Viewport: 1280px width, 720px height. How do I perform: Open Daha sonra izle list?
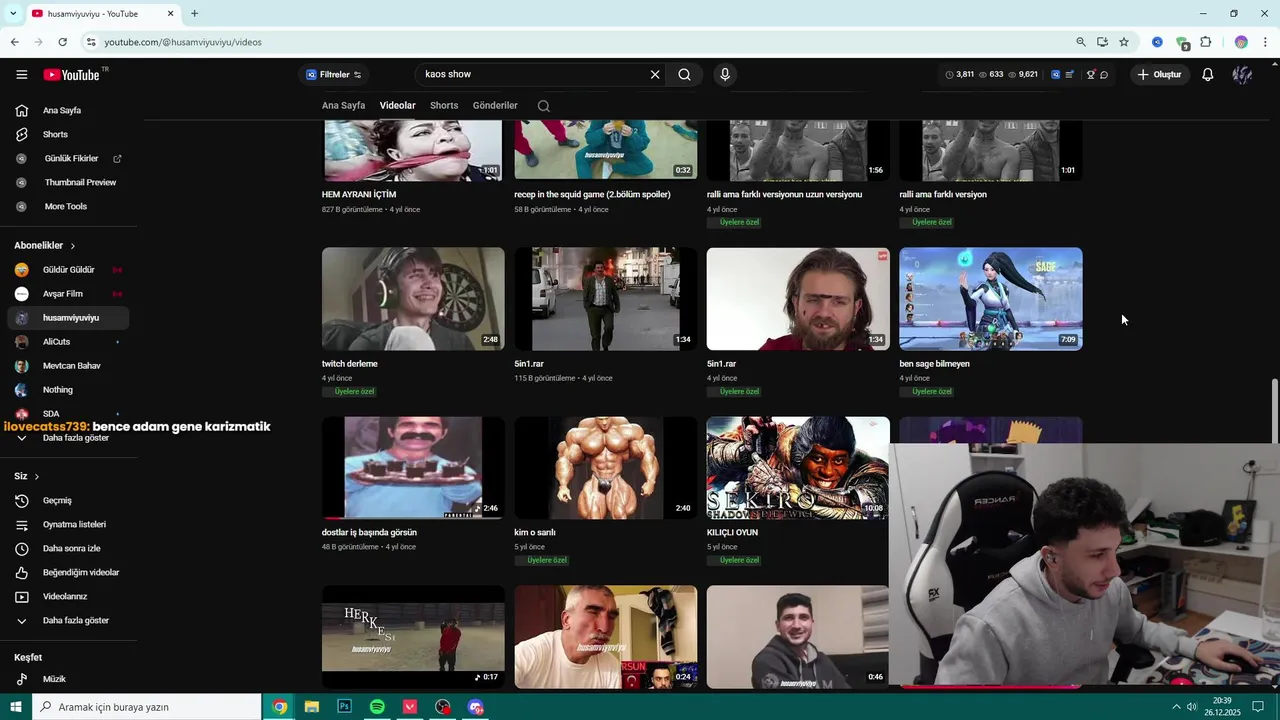pos(67,549)
